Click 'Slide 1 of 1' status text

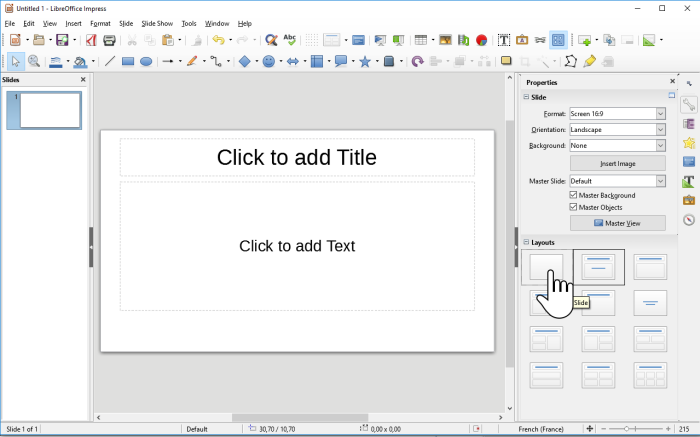point(21,429)
